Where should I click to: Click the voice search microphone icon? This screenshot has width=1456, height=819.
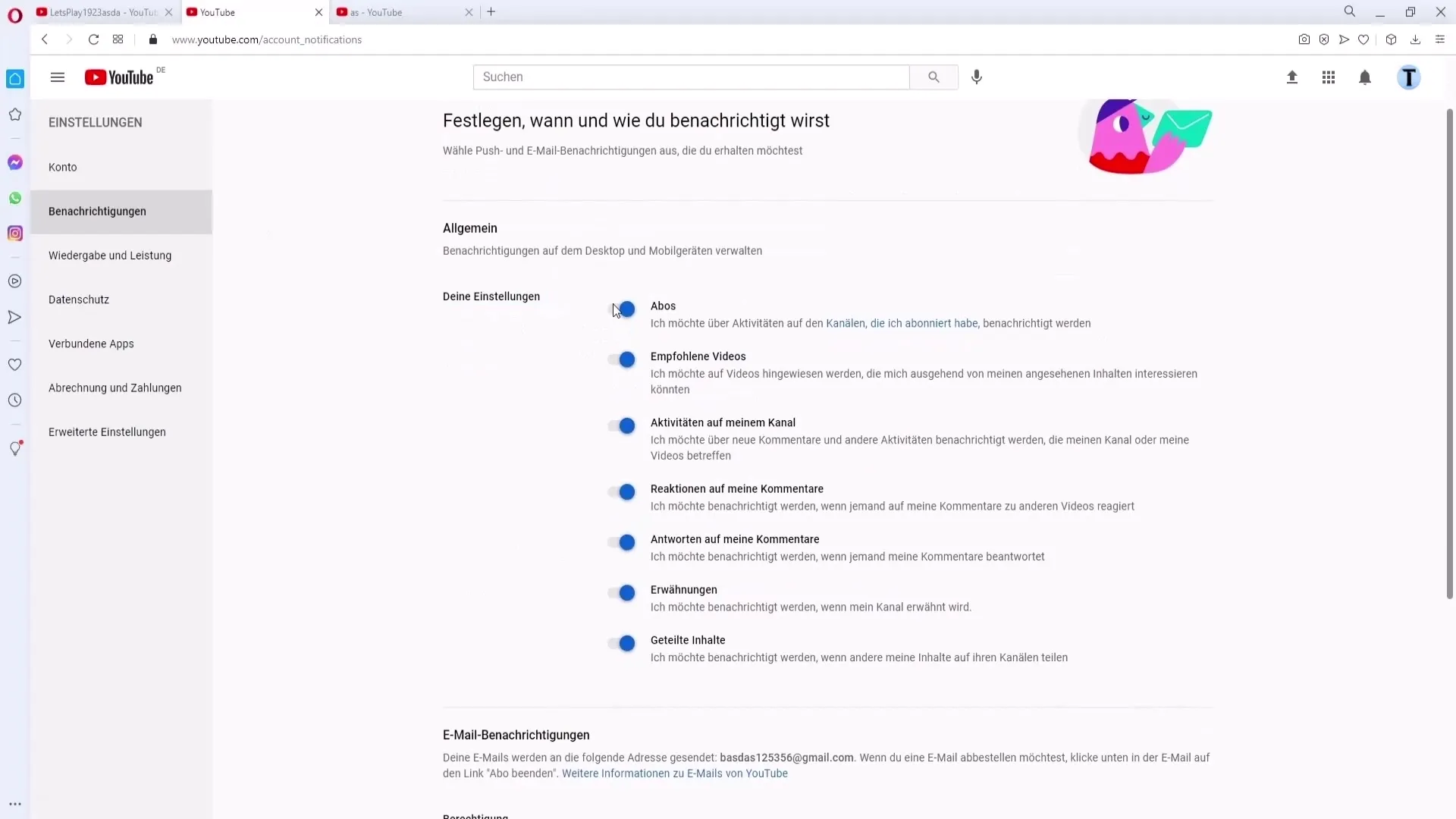click(977, 77)
